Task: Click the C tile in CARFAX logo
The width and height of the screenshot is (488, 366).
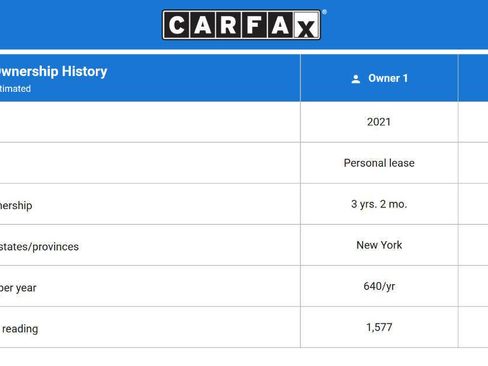Action: [176, 25]
